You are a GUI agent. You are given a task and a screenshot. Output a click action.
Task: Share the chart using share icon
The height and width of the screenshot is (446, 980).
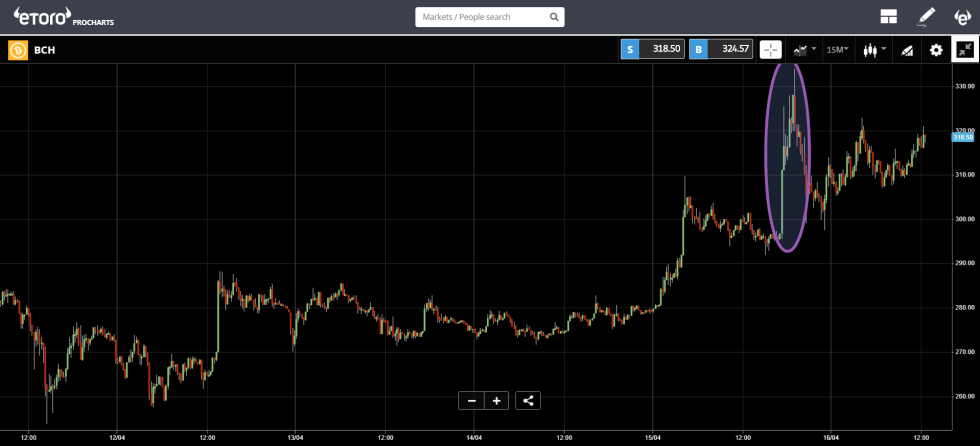tap(529, 401)
